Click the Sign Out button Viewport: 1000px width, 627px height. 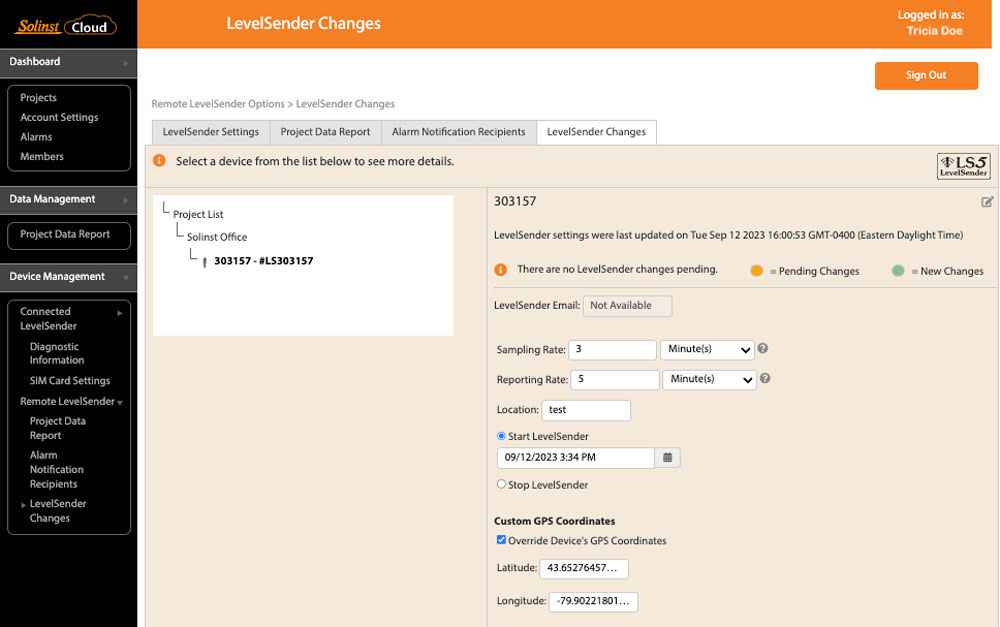tap(926, 75)
